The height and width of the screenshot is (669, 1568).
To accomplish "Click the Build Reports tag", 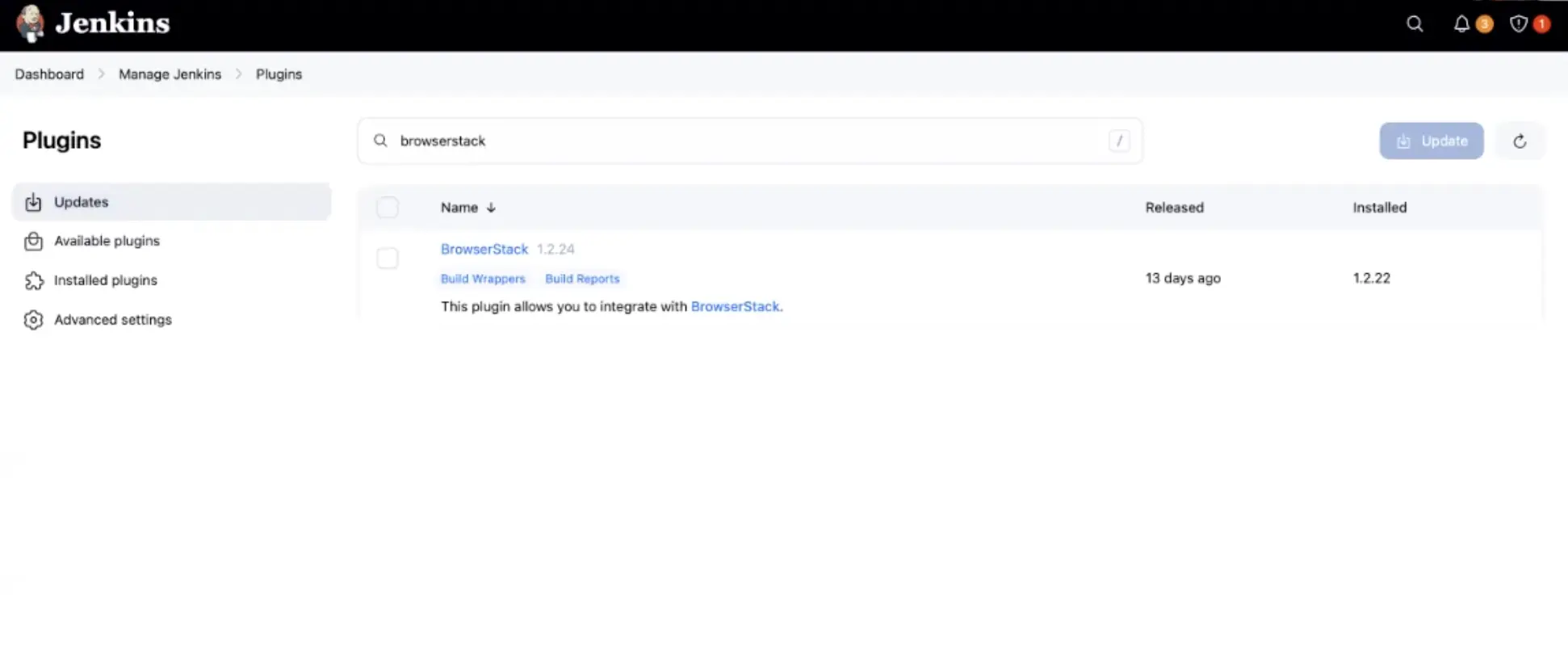I will [582, 279].
